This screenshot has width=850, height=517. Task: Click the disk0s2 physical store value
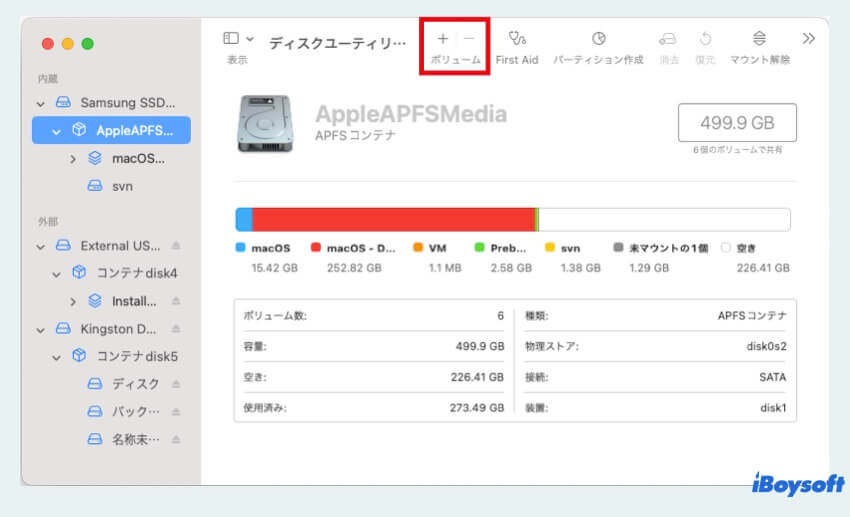point(766,346)
